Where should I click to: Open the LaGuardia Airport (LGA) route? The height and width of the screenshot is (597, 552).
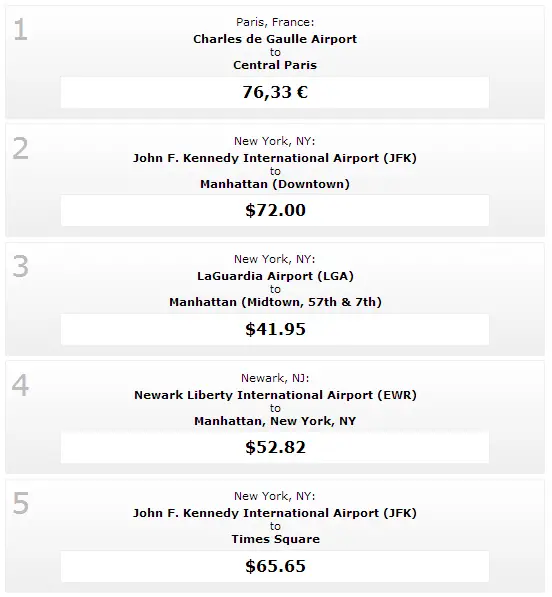pos(275,276)
